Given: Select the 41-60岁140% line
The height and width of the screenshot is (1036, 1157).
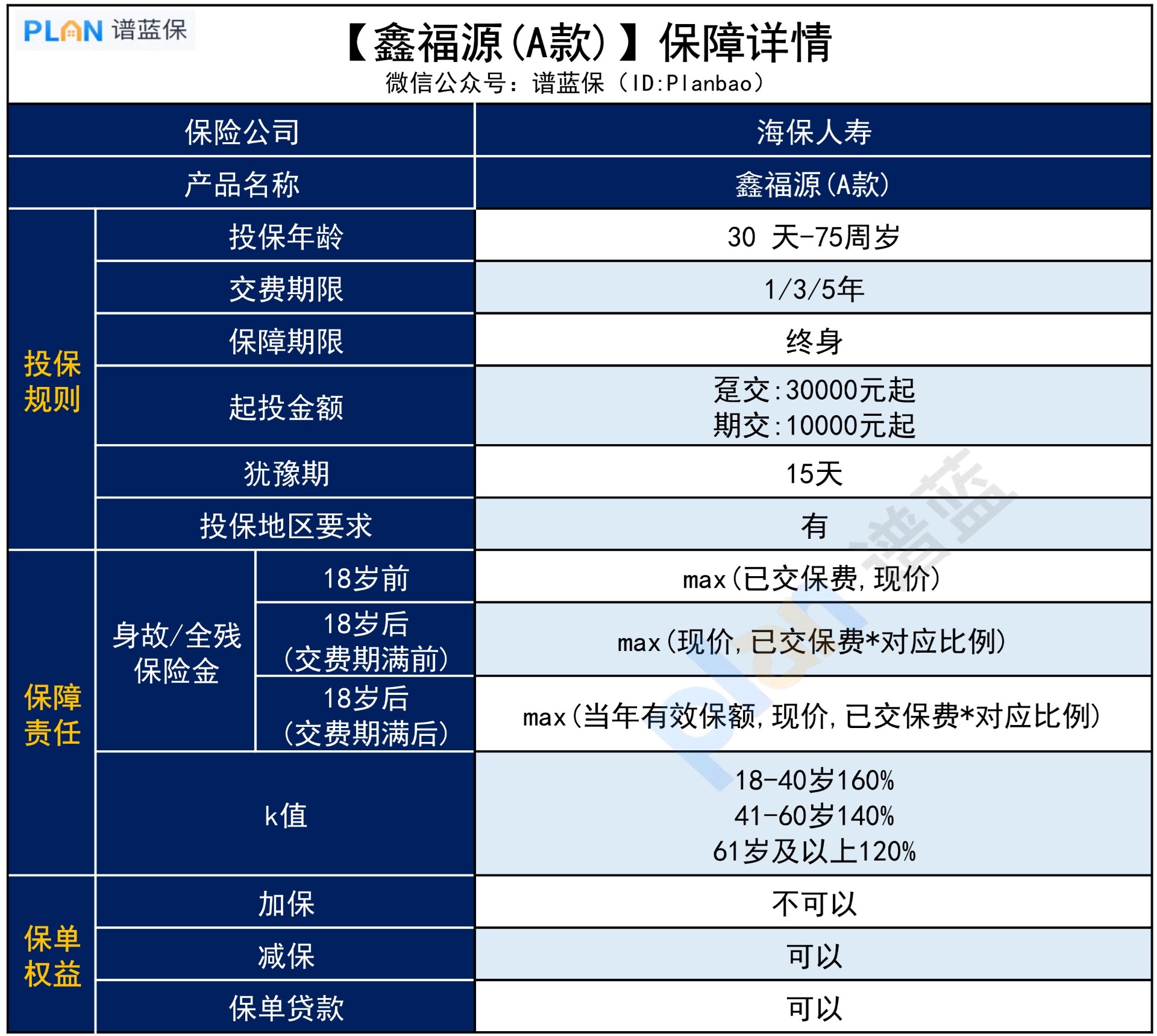Looking at the screenshot, I should [814, 815].
